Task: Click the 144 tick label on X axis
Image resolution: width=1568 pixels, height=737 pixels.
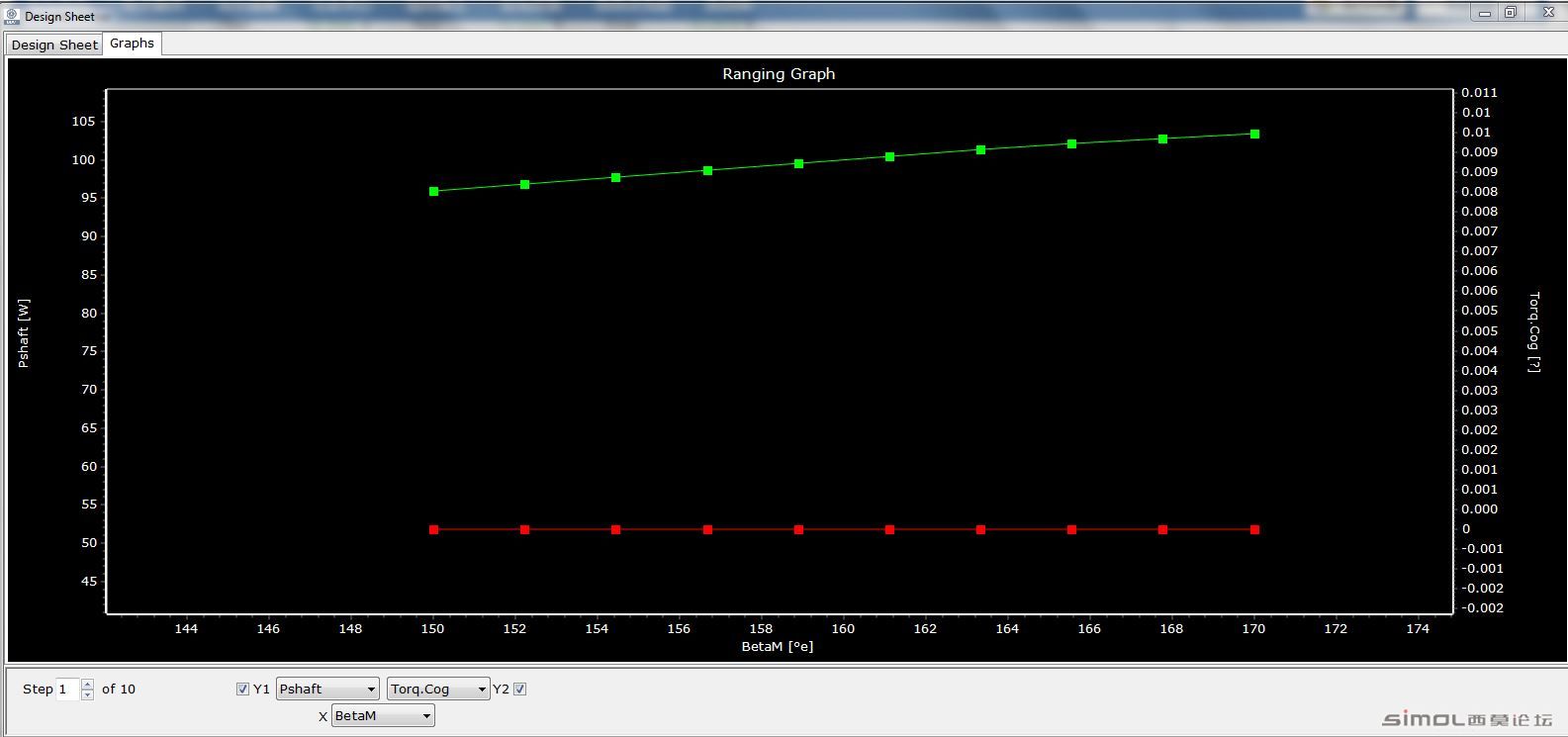Action: pos(186,628)
